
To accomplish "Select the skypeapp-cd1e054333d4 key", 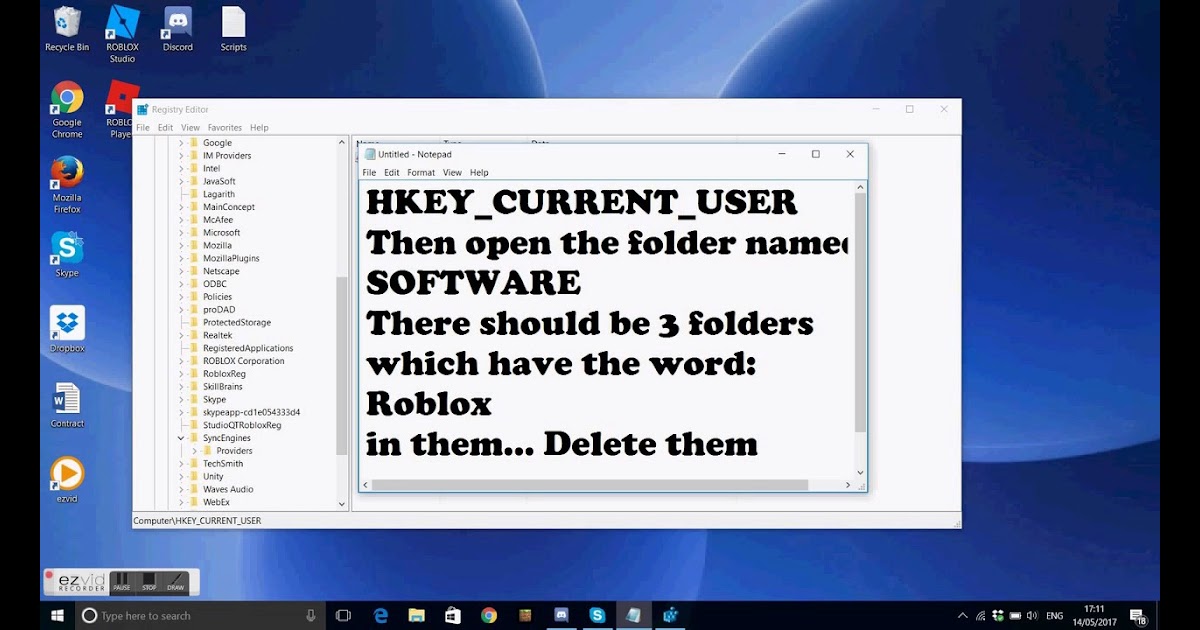I will [251, 412].
